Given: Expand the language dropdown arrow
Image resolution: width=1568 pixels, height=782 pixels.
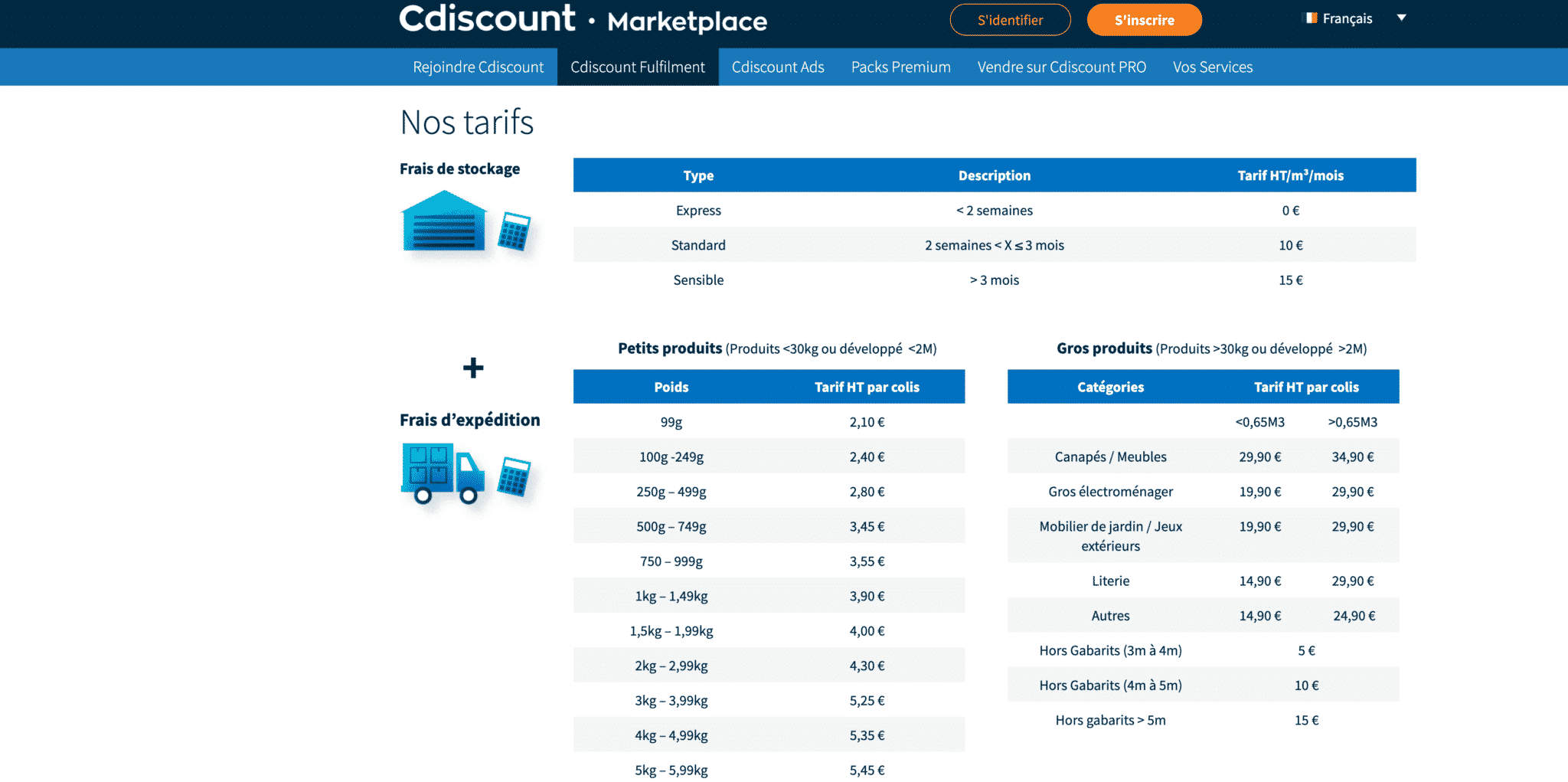Looking at the screenshot, I should pyautogui.click(x=1401, y=18).
